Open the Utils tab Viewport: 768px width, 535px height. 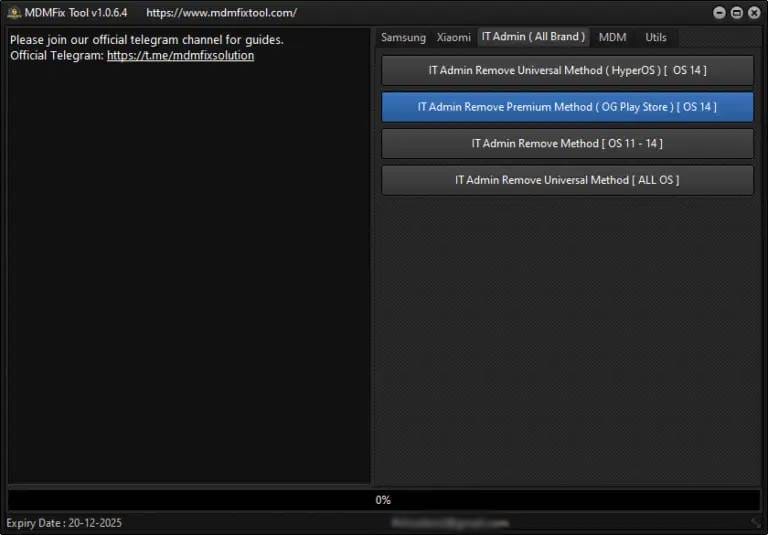click(656, 37)
